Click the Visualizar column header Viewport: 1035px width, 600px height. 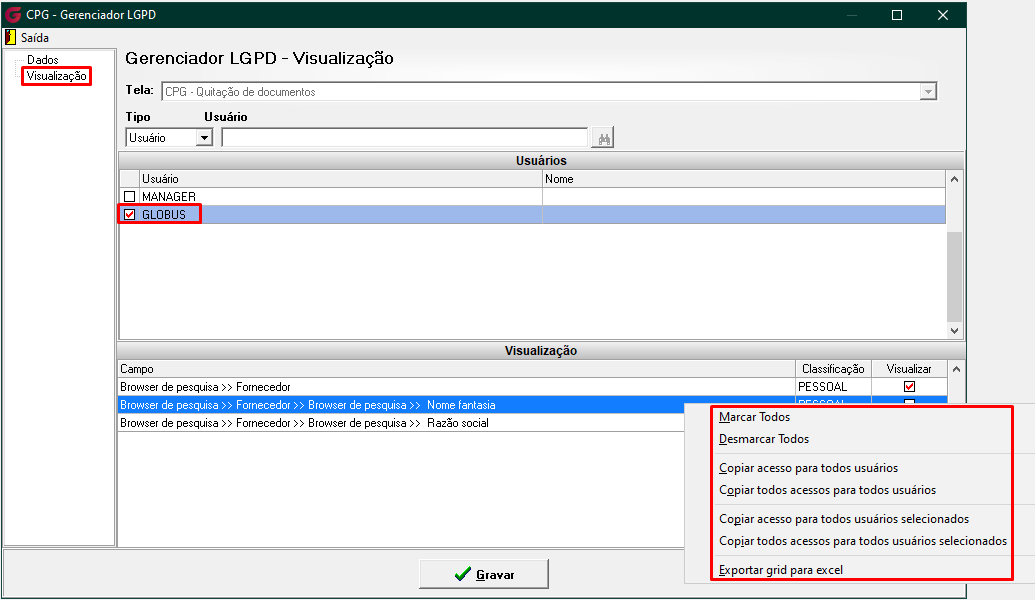(909, 369)
